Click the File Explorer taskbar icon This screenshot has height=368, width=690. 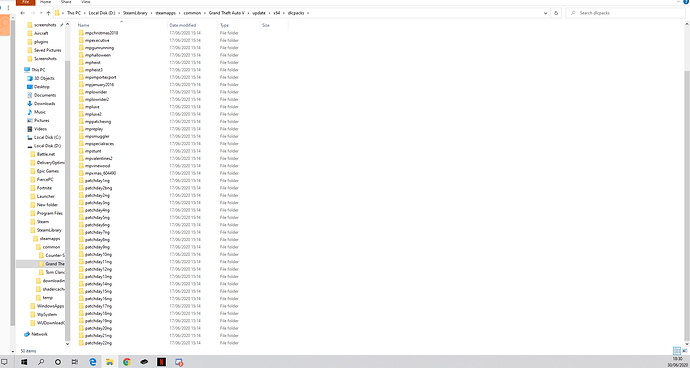110,362
